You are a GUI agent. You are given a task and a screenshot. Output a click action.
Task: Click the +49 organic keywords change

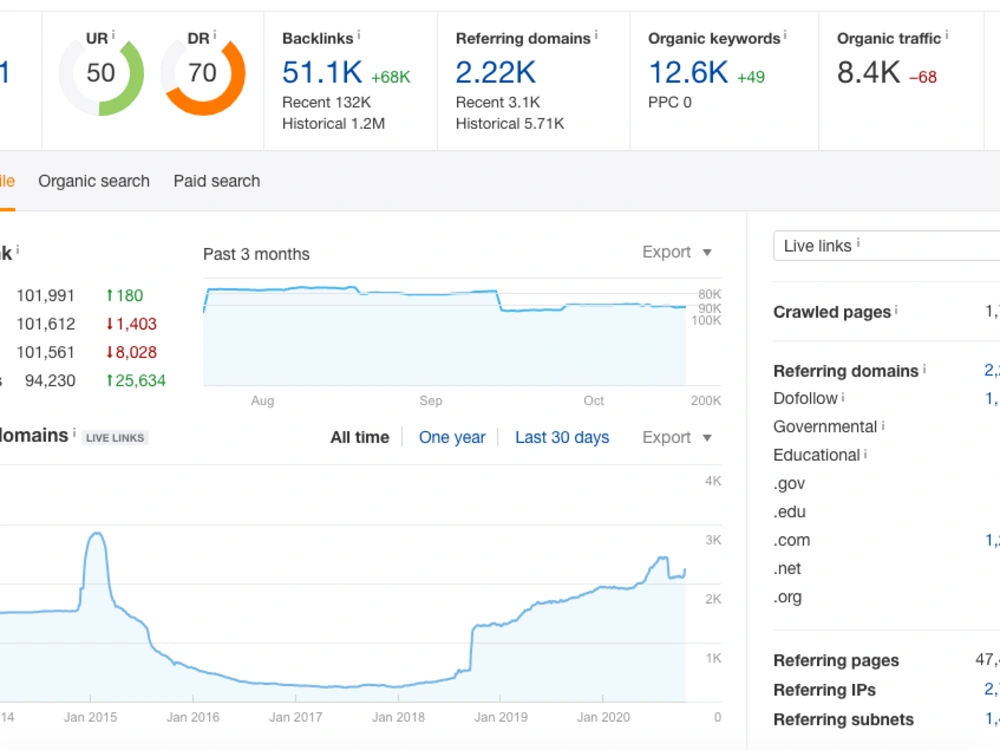[x=751, y=77]
